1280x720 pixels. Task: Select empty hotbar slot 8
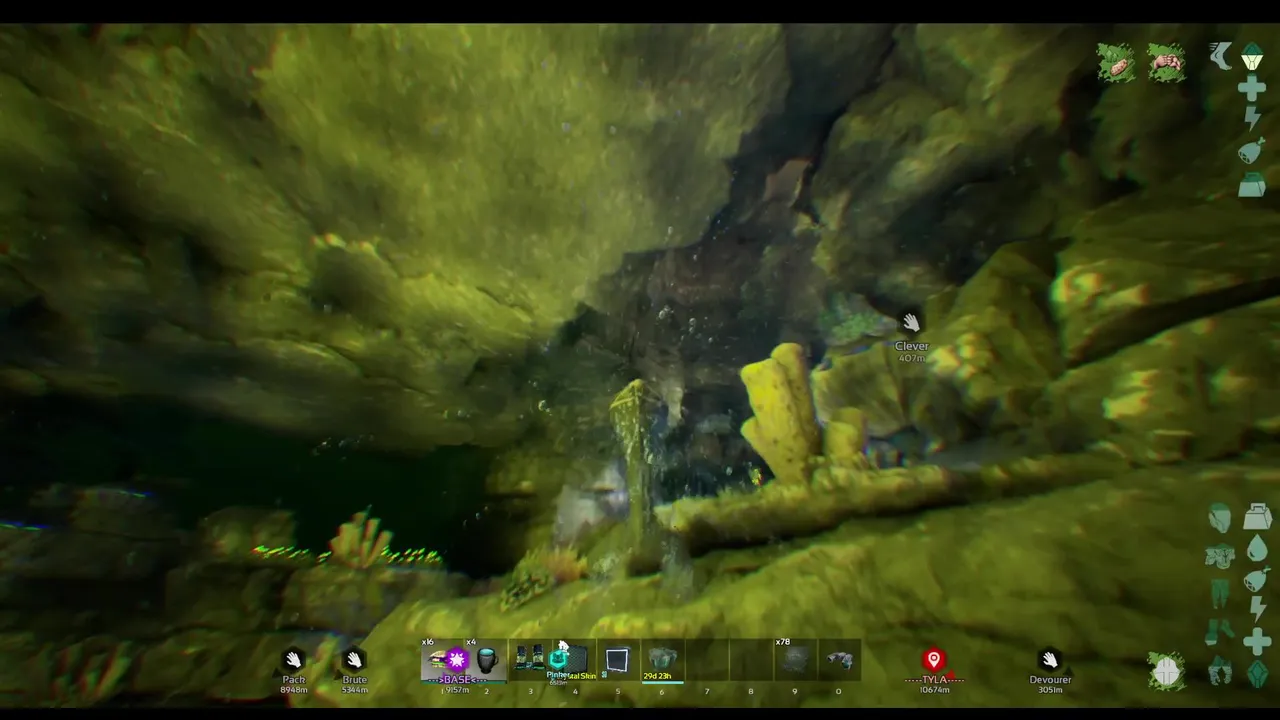click(x=751, y=661)
